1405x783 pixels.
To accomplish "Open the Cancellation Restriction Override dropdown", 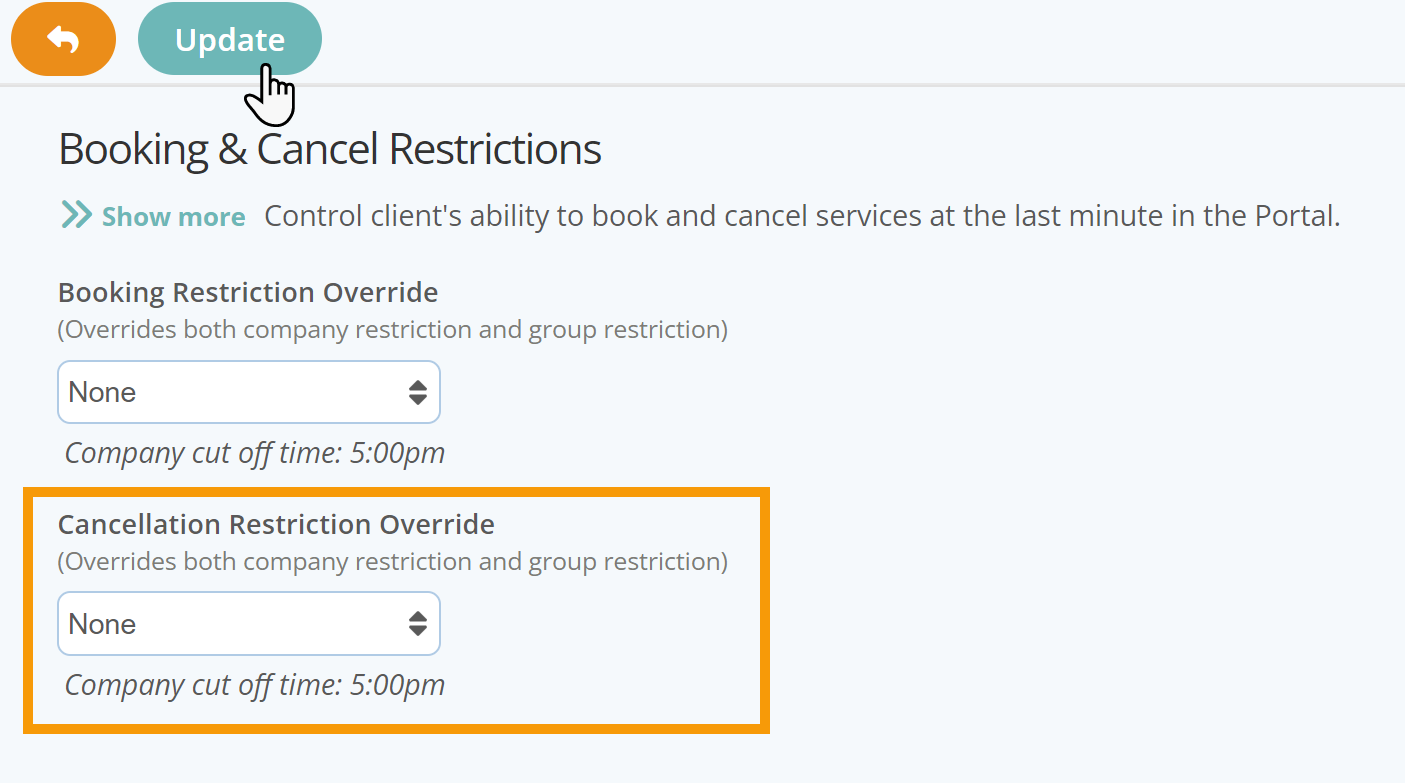I will (x=249, y=624).
